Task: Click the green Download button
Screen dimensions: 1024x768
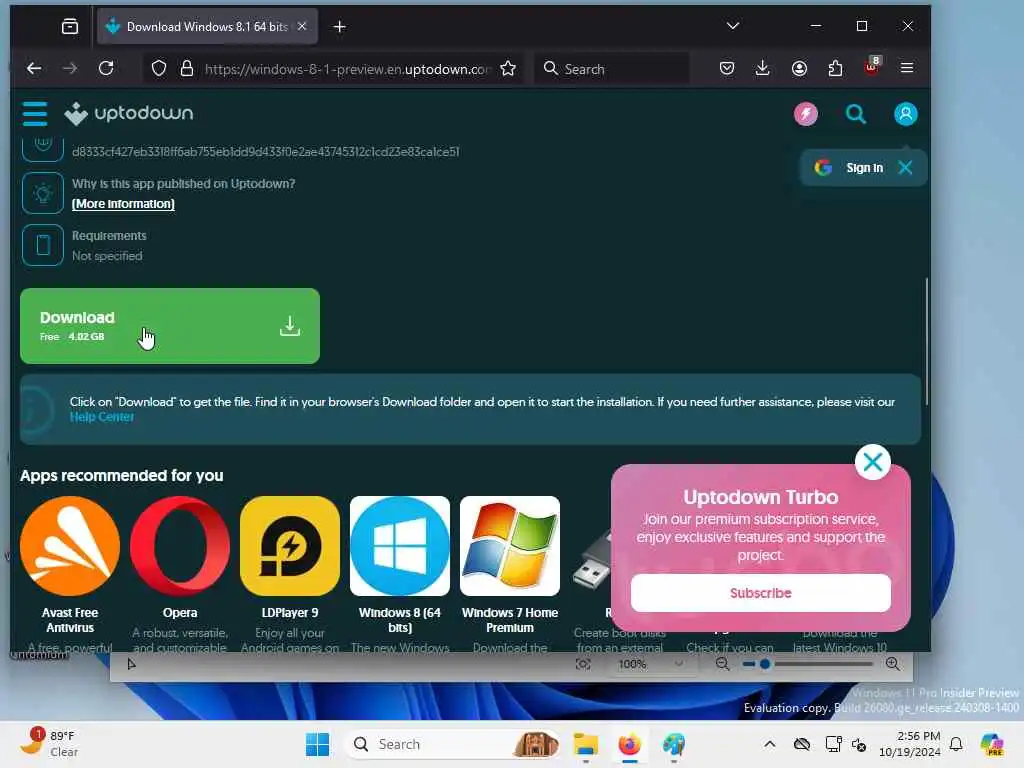Action: (170, 326)
